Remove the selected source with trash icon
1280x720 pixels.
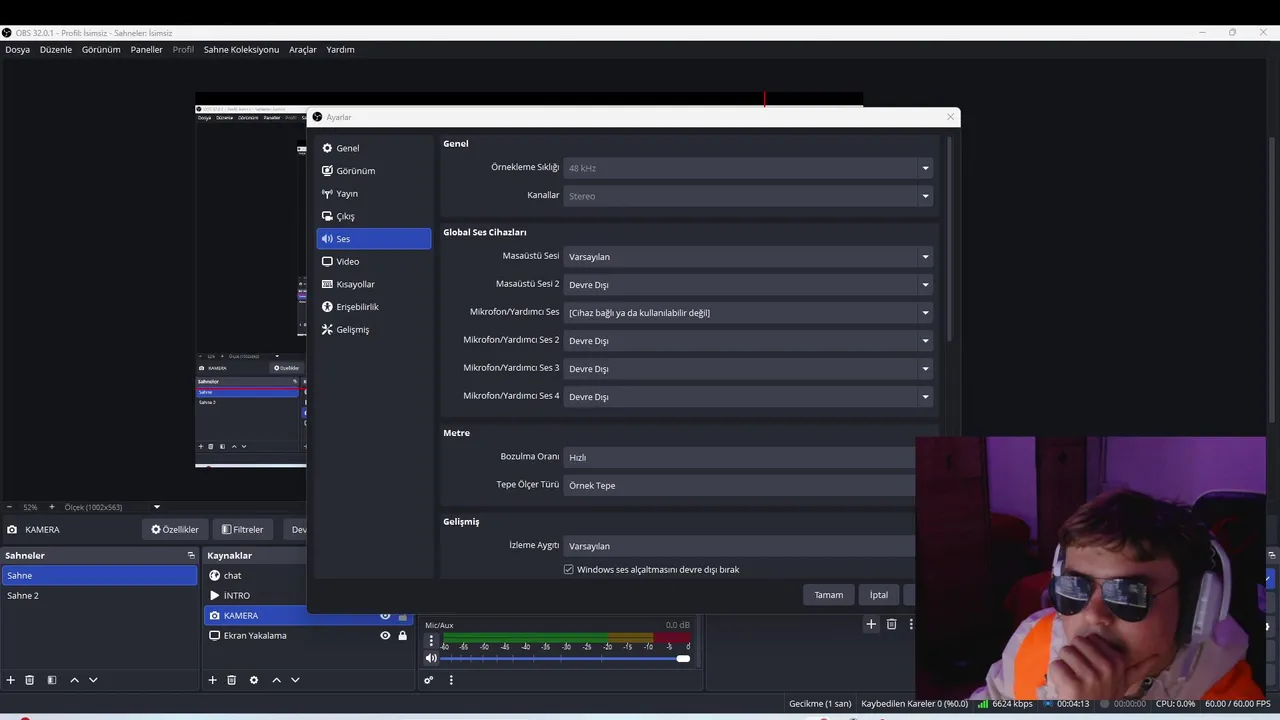click(231, 680)
